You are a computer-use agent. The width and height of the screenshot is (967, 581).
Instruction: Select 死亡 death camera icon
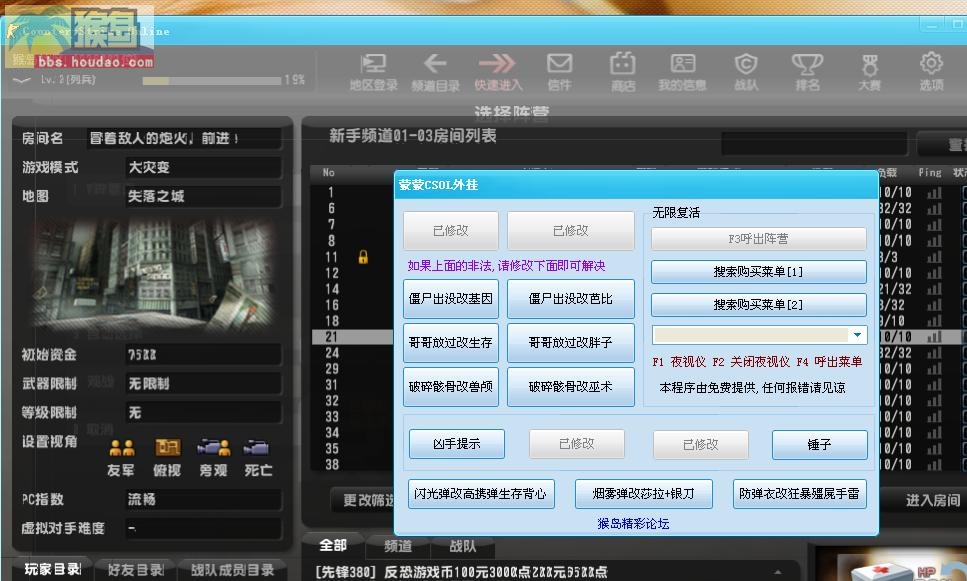256,447
